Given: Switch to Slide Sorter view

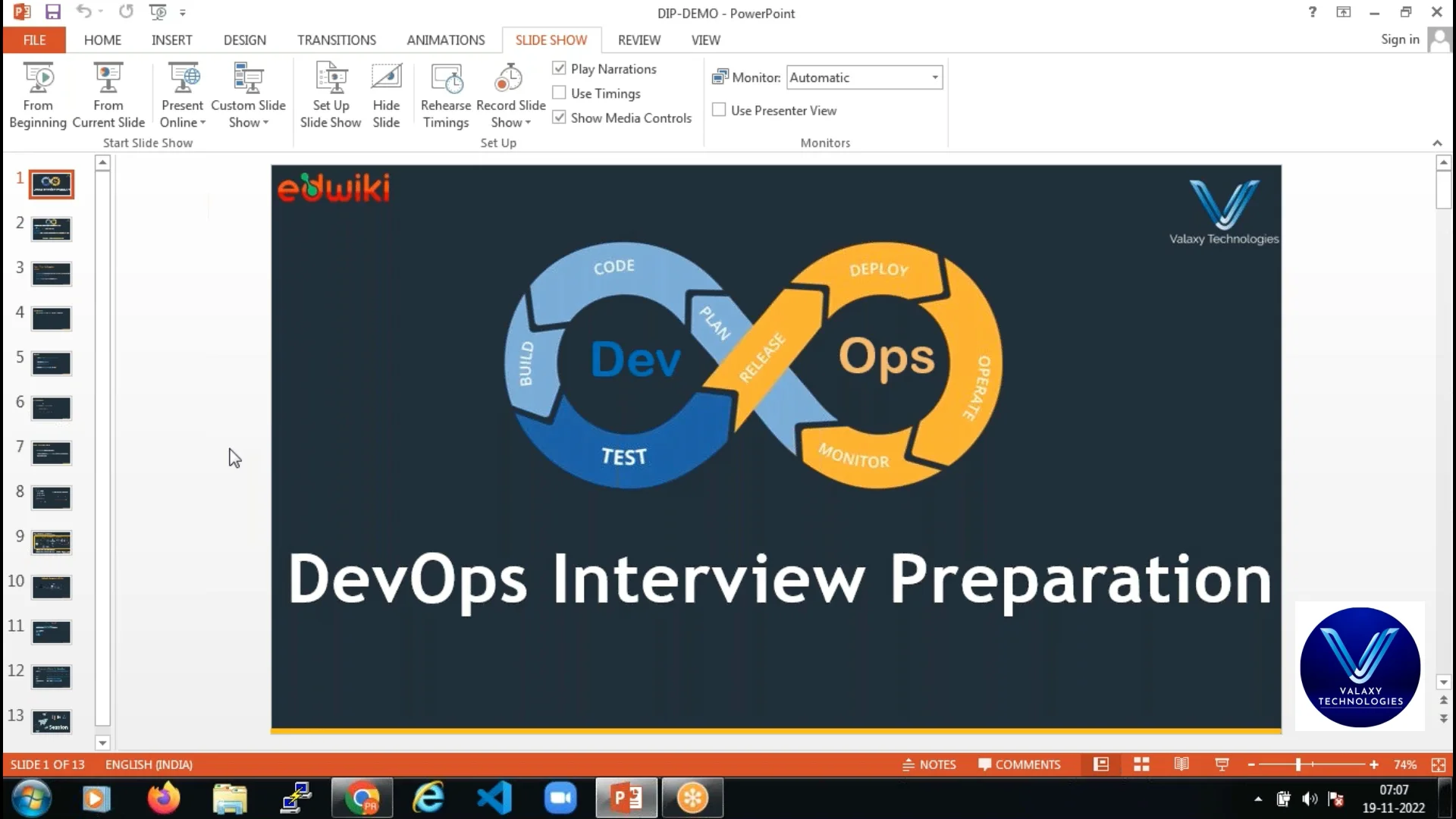Looking at the screenshot, I should pos(1141,764).
